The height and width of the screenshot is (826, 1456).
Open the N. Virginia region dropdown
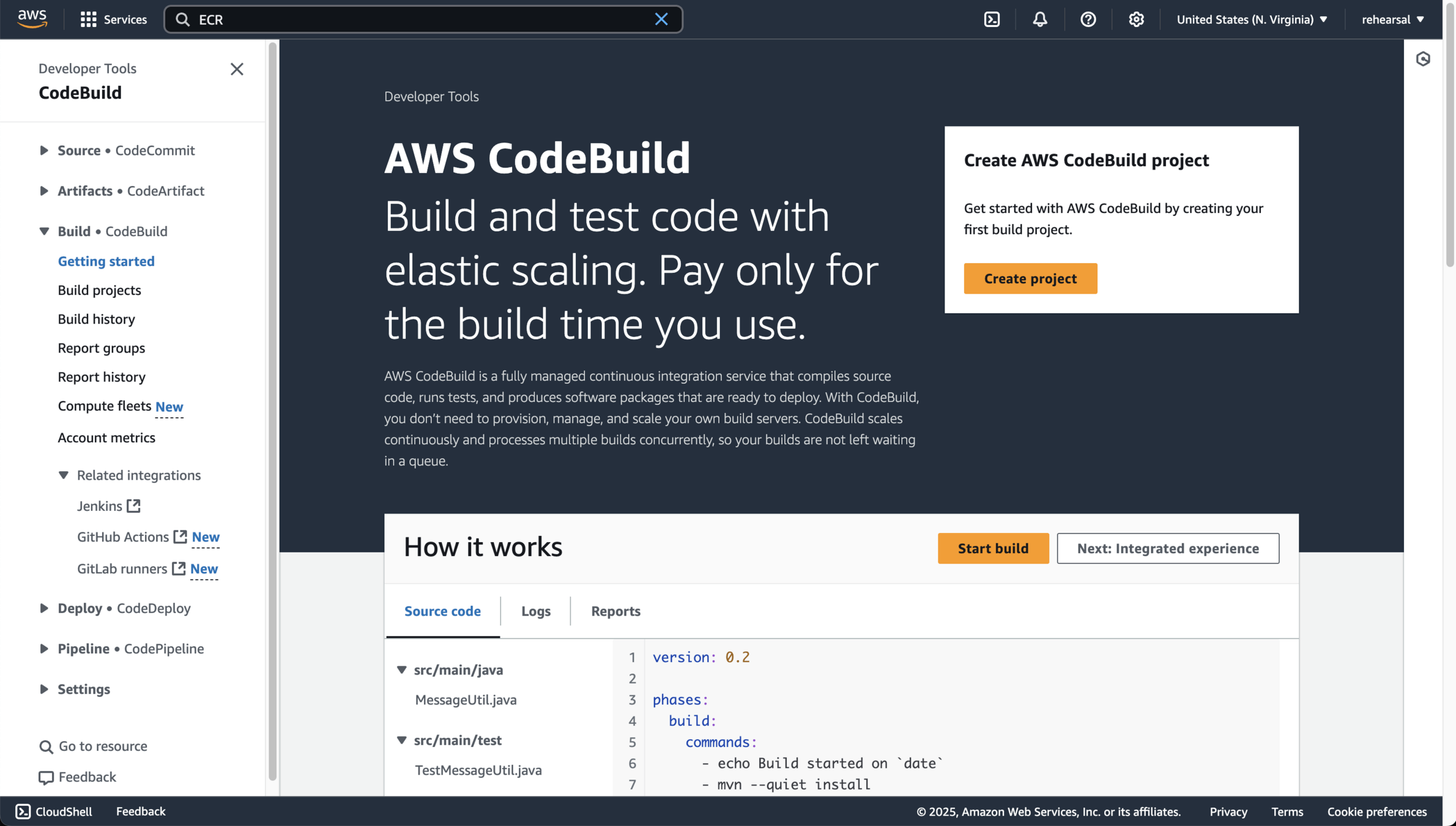pyautogui.click(x=1252, y=20)
